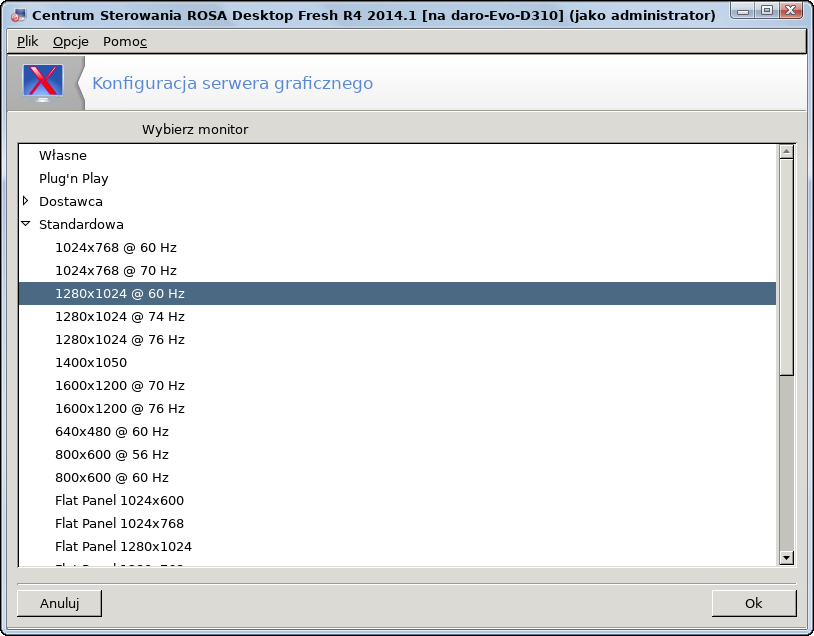Click the Anuluj button
Image resolution: width=814 pixels, height=636 pixels.
[59, 603]
